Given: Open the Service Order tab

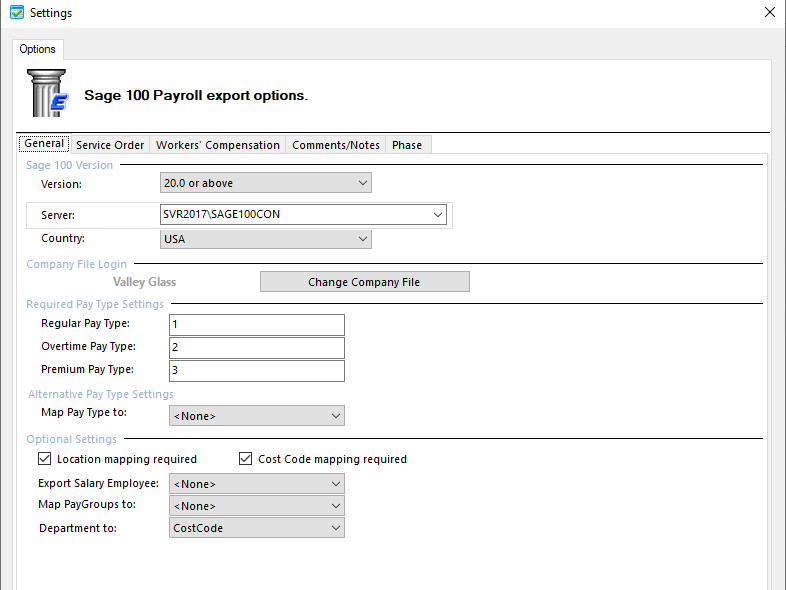Looking at the screenshot, I should [x=110, y=145].
